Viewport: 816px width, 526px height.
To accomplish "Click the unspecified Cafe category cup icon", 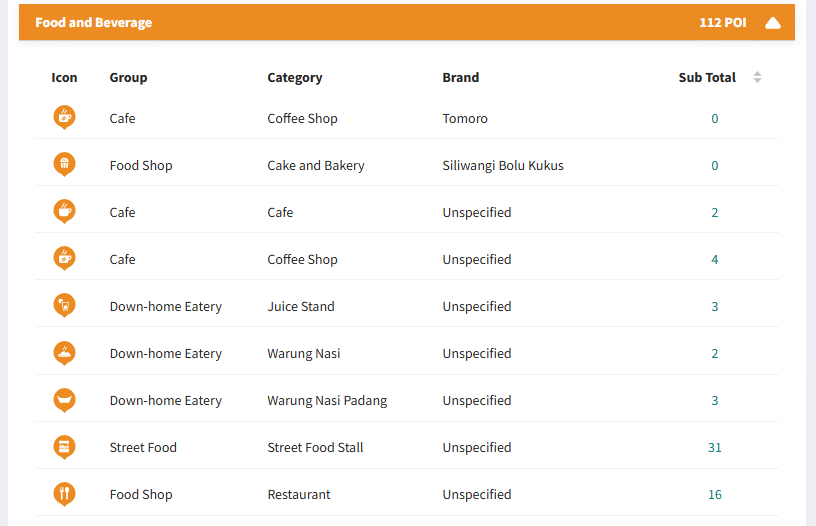I will pos(65,211).
